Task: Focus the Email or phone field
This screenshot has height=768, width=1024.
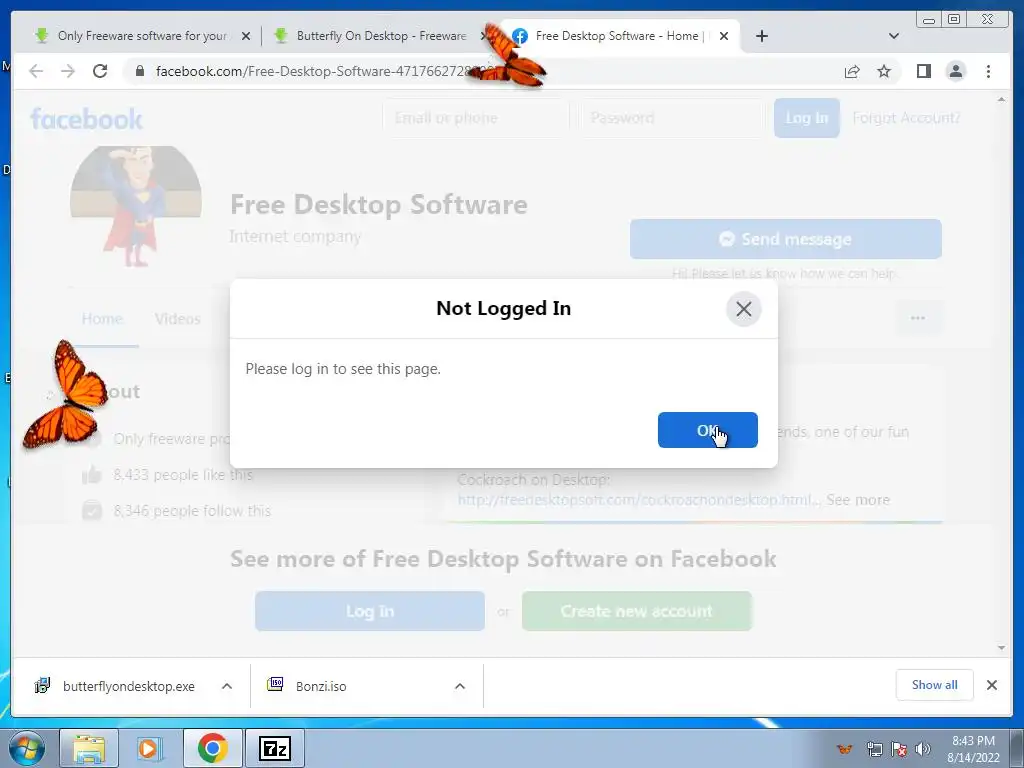Action: pyautogui.click(x=476, y=118)
